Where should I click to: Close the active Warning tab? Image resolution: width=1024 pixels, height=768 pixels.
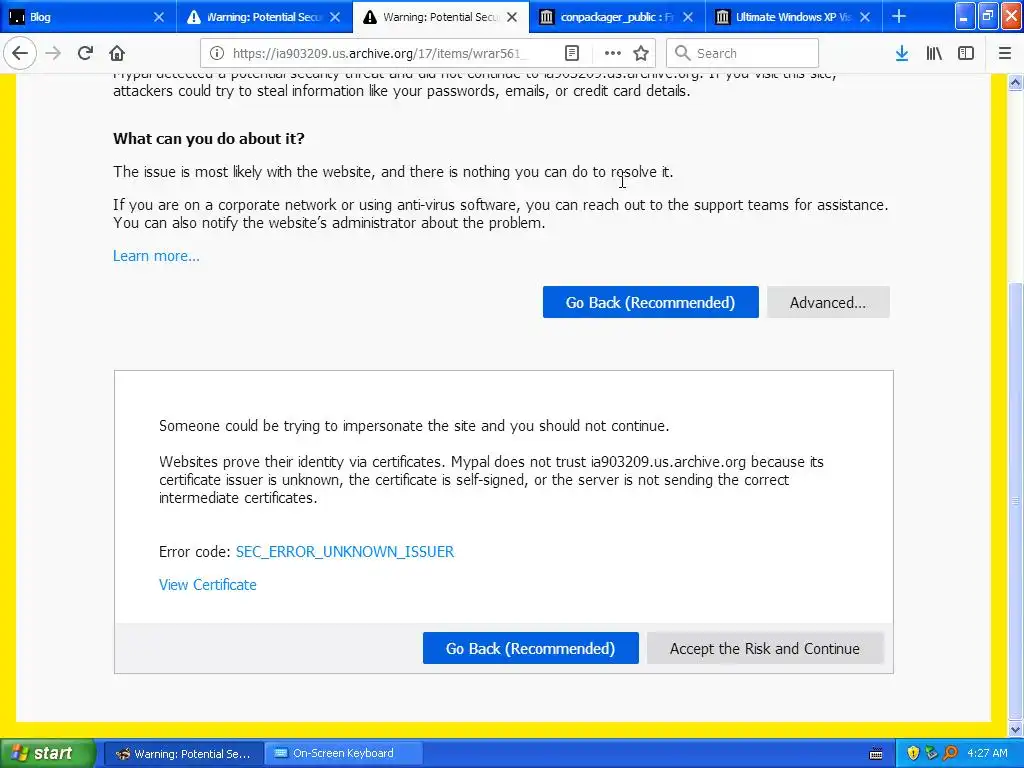[x=512, y=17]
